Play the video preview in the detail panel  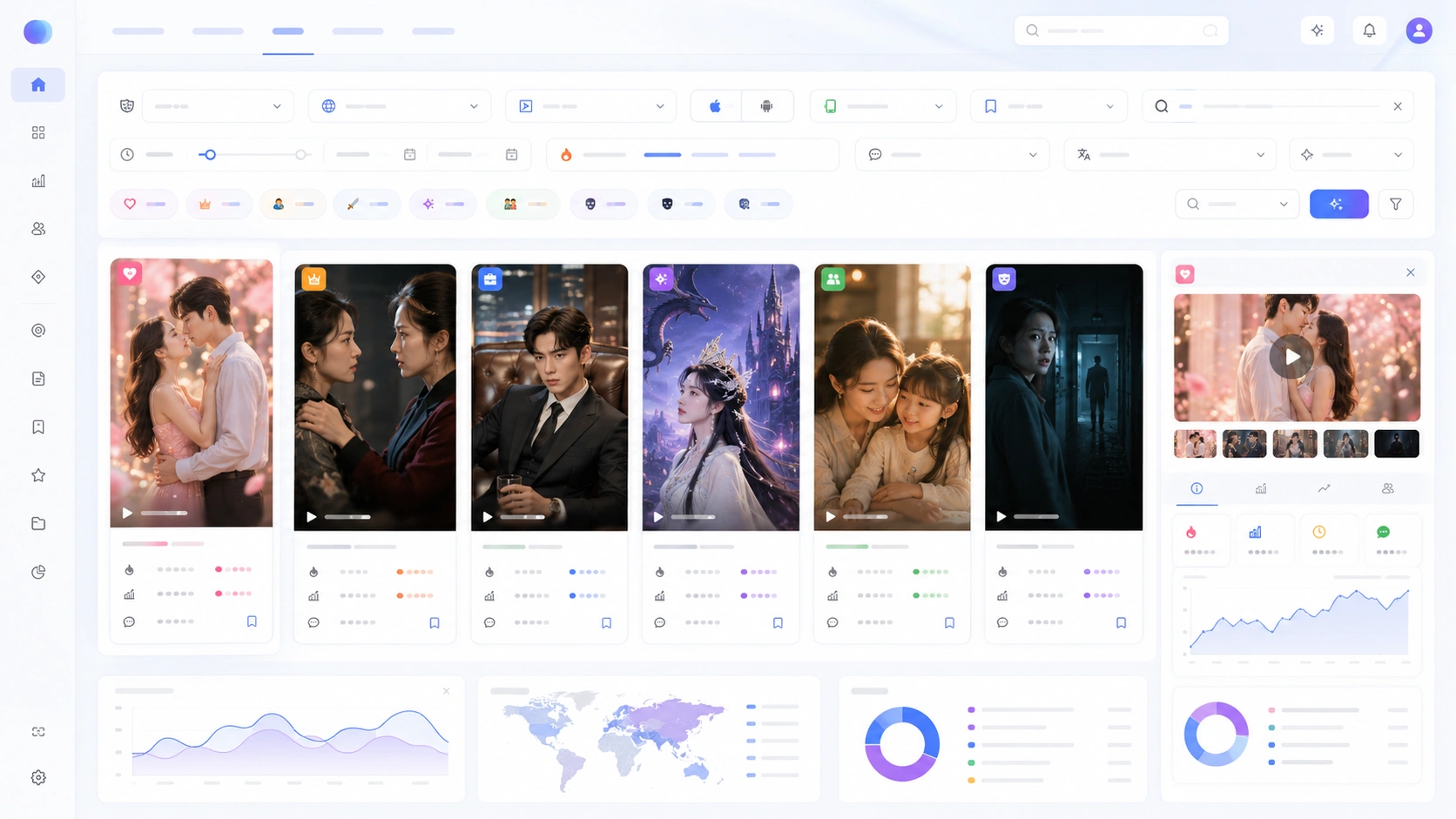[x=1291, y=357]
